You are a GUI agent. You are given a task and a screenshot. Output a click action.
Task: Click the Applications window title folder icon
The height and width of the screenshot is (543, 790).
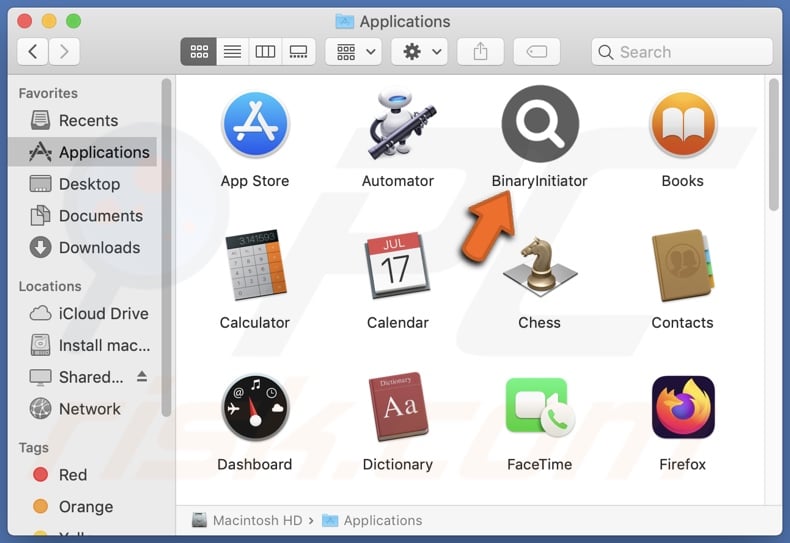click(345, 21)
